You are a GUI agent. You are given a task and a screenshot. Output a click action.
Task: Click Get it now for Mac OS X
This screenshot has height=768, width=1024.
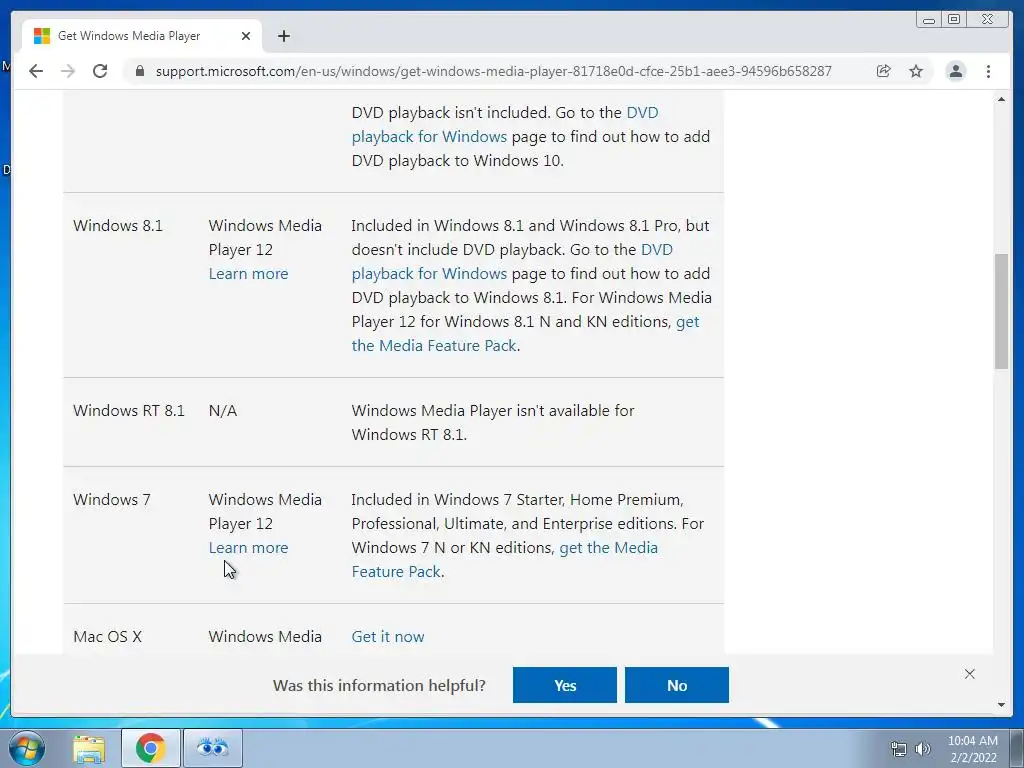[x=388, y=637]
